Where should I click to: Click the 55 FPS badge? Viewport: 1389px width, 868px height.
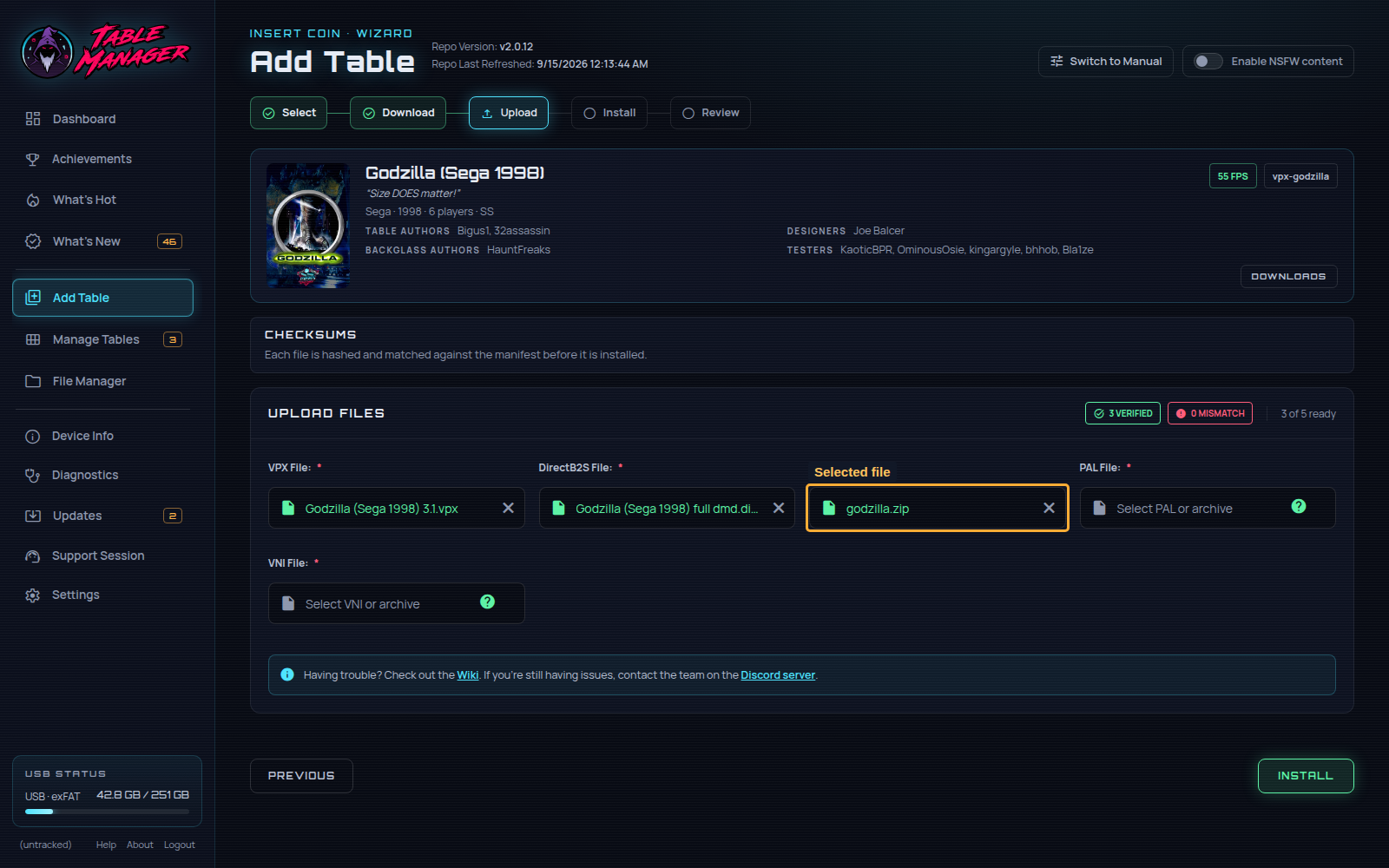[1233, 176]
